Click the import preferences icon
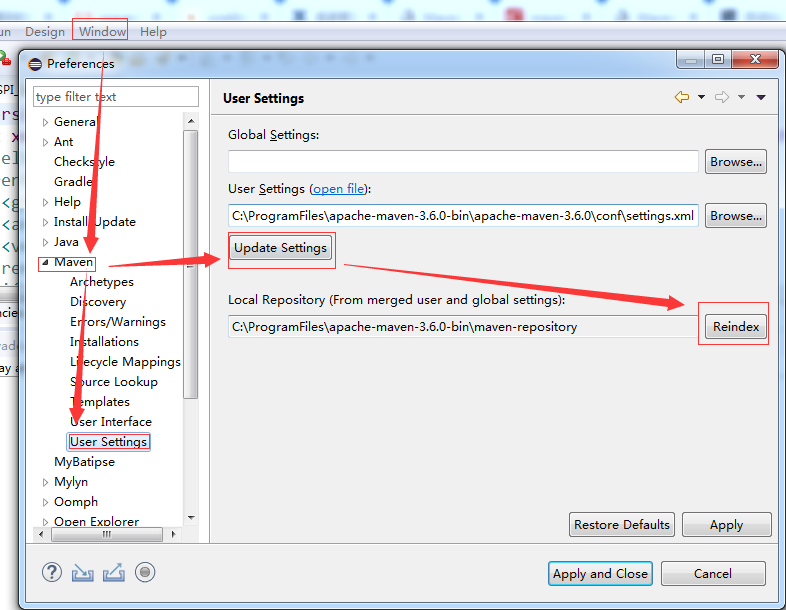Image resolution: width=786 pixels, height=610 pixels. (82, 572)
